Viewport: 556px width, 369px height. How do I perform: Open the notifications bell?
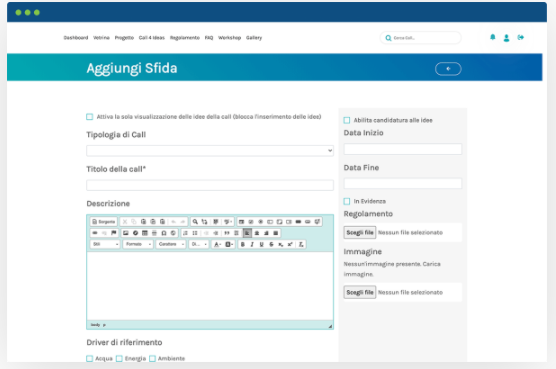(493, 37)
